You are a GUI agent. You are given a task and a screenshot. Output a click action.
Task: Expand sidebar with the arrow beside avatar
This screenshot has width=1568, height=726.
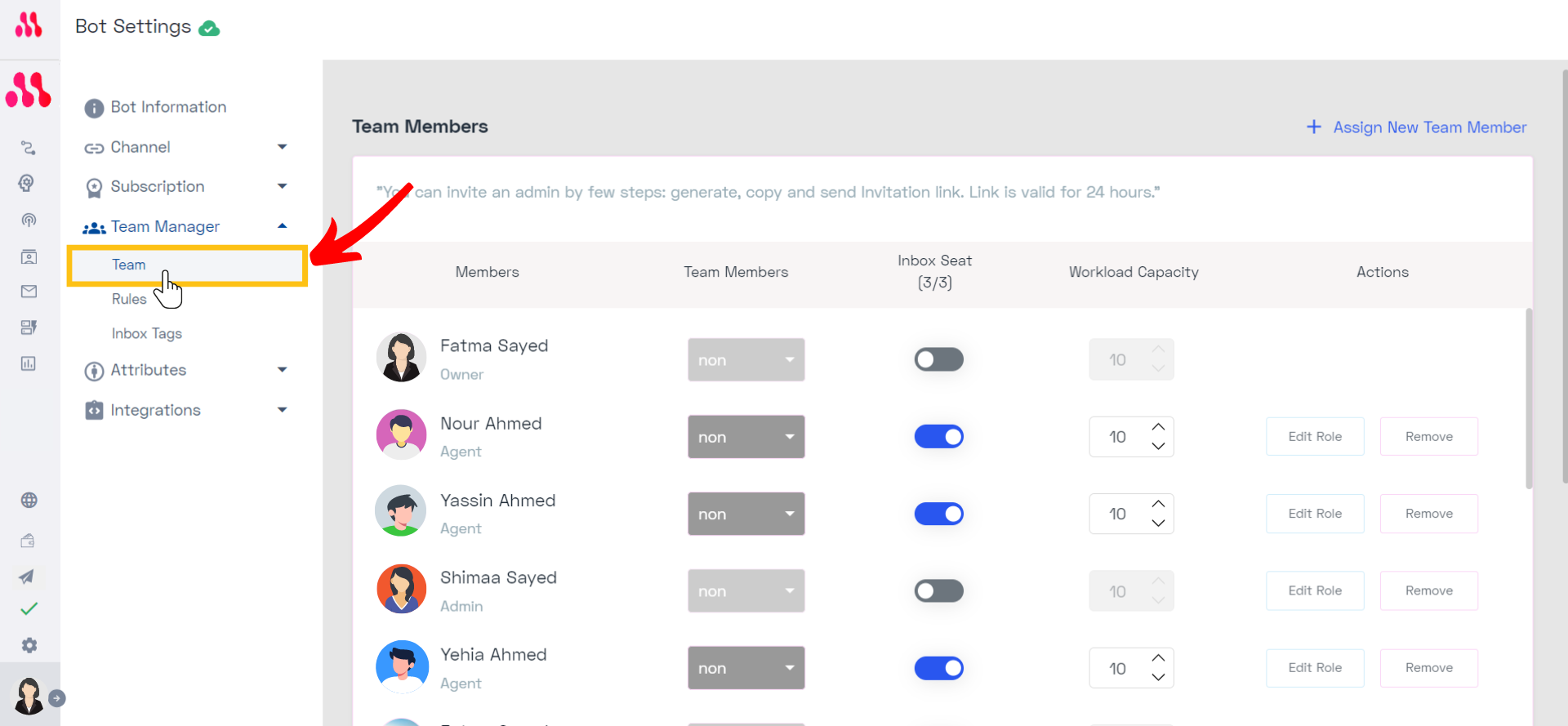coord(57,698)
